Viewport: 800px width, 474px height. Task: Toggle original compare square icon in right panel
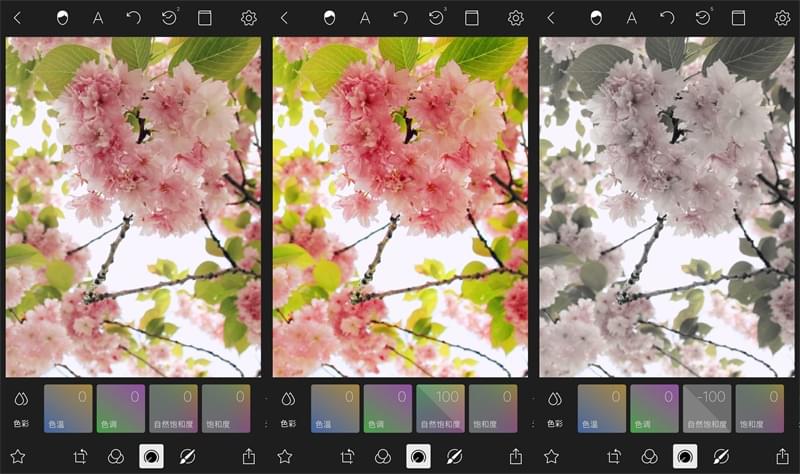coord(738,18)
